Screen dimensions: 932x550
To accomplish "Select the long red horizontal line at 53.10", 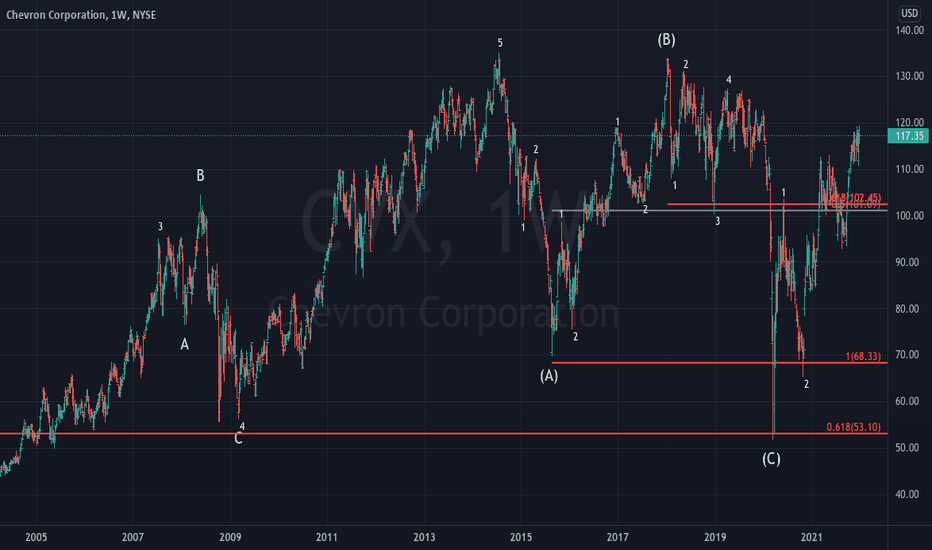I will coord(443,433).
